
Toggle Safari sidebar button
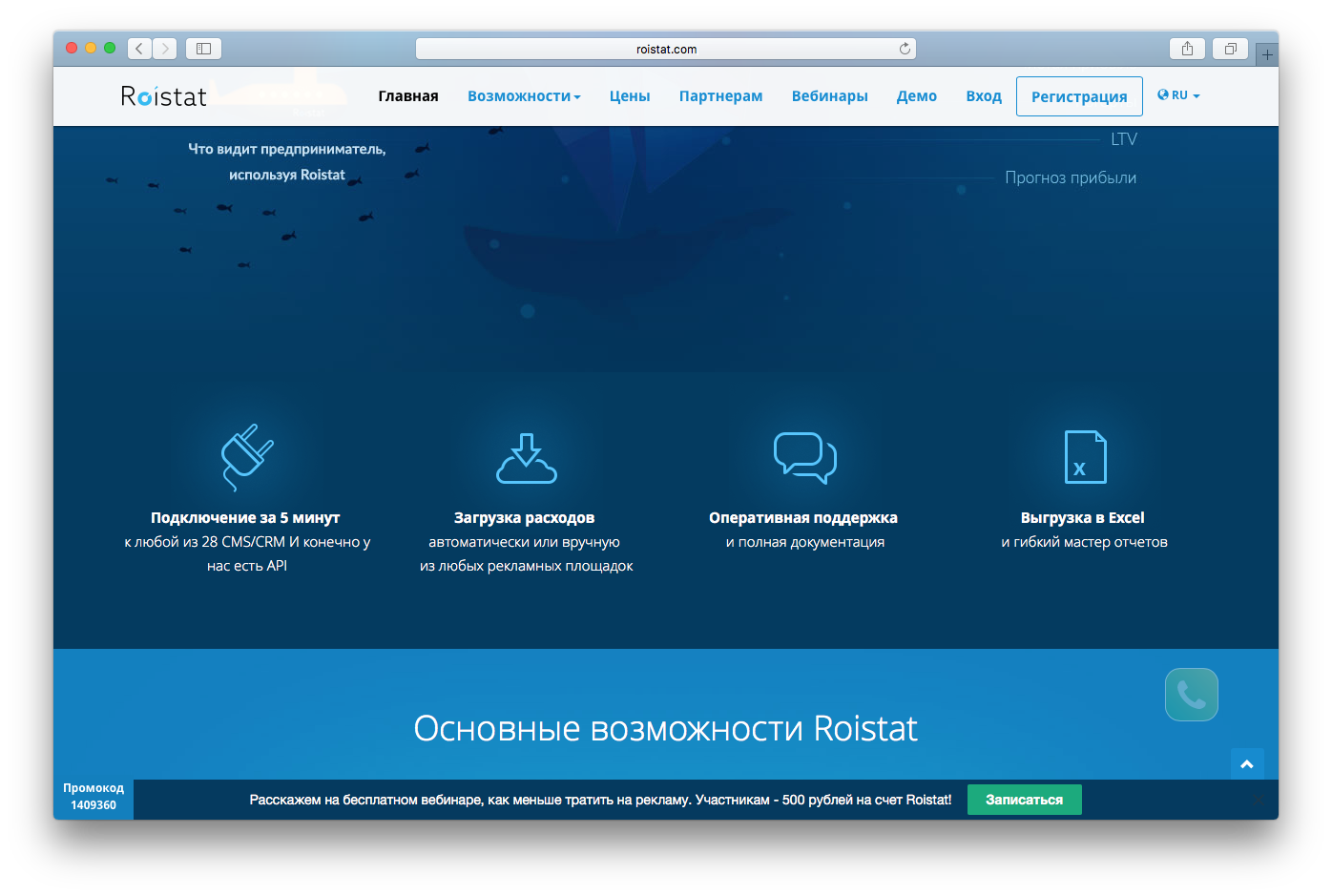pyautogui.click(x=203, y=49)
